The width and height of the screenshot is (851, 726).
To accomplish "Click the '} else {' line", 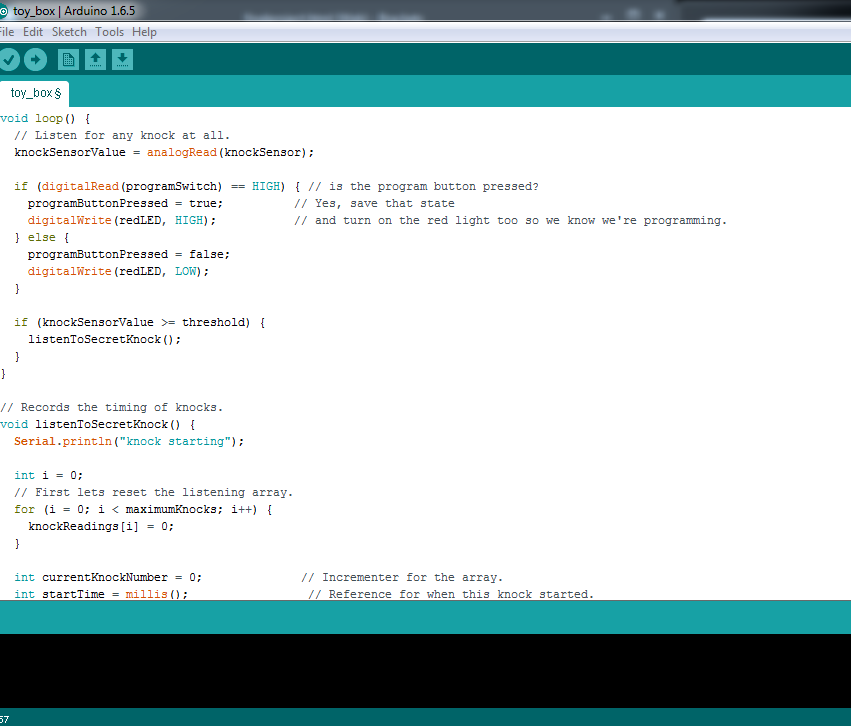I will tap(42, 238).
